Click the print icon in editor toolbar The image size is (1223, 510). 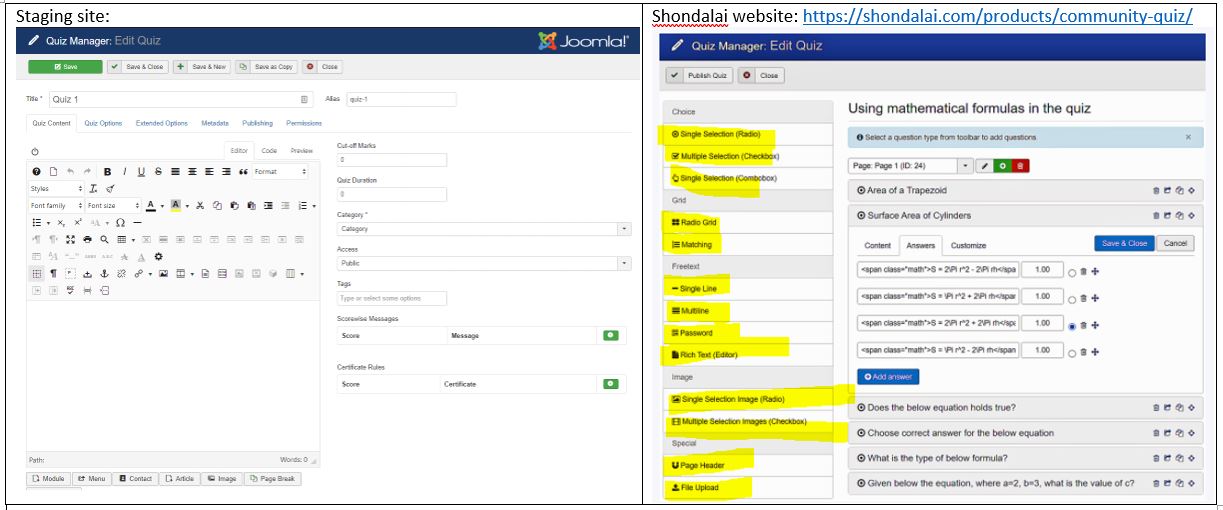click(89, 239)
